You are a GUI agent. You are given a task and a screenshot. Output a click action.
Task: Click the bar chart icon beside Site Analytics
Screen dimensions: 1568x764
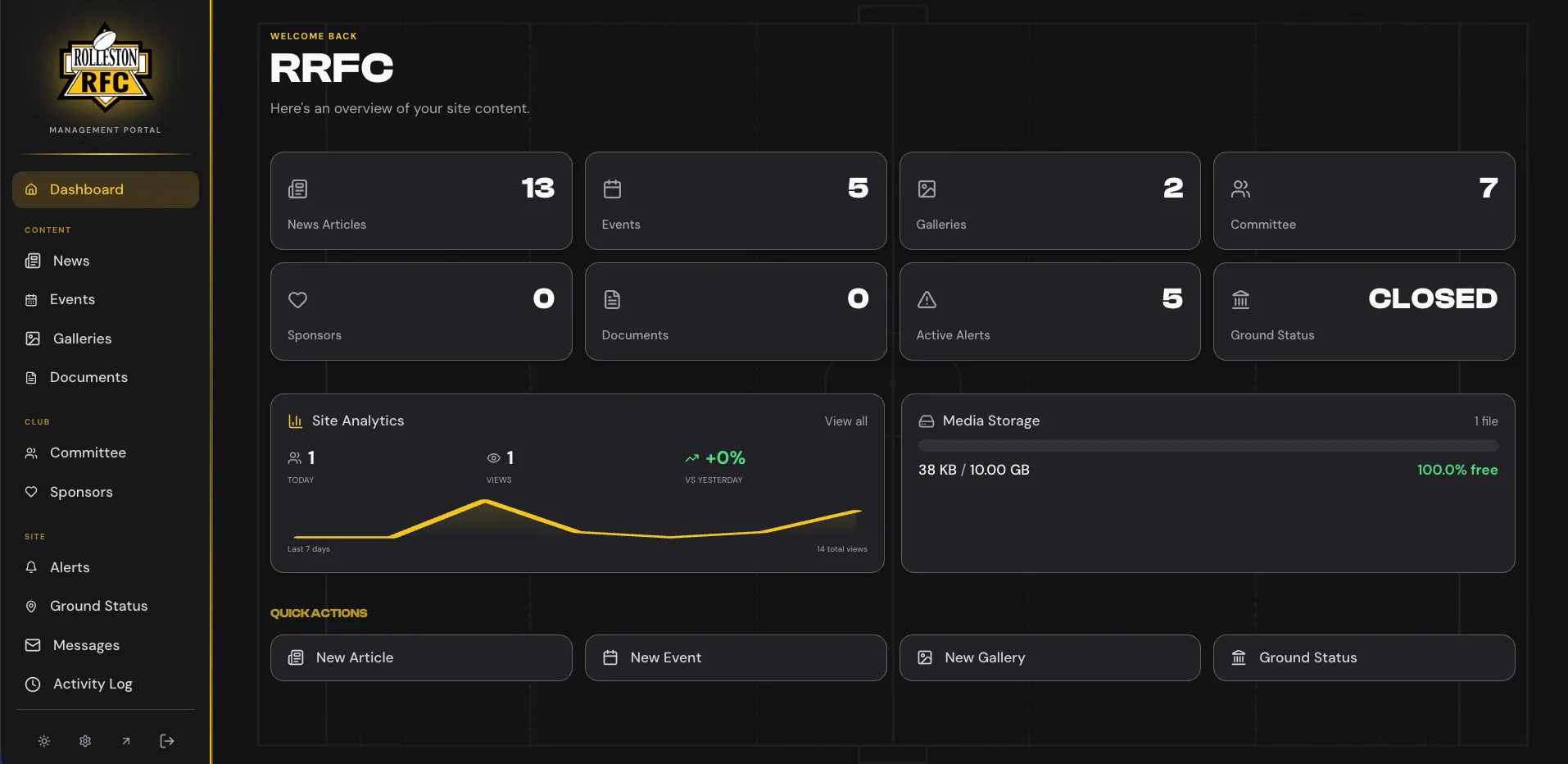coord(296,421)
